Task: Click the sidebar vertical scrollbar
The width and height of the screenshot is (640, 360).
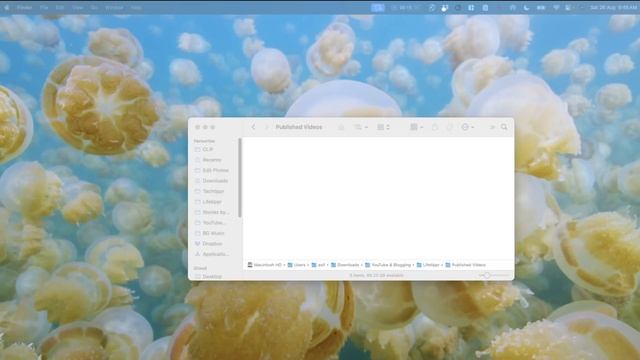Action: click(x=240, y=178)
